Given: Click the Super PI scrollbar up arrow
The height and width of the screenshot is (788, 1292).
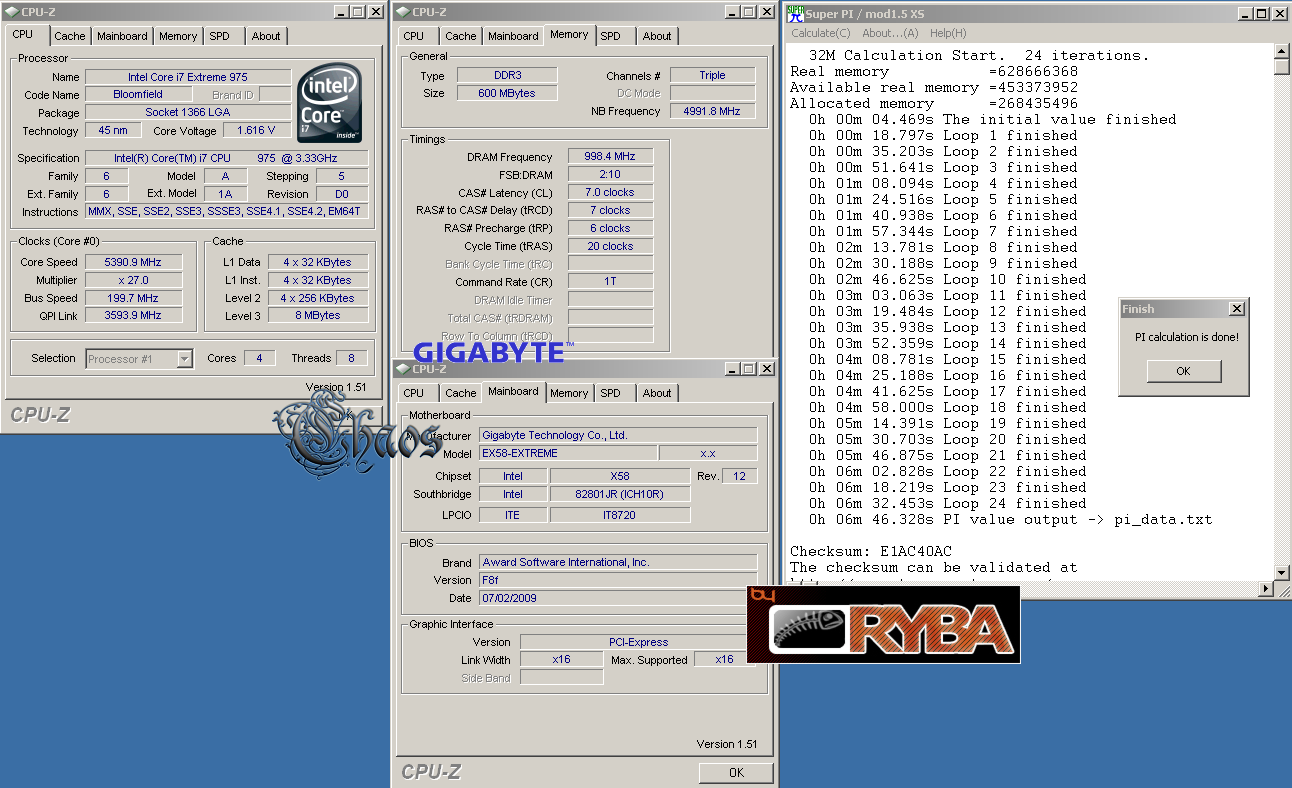Looking at the screenshot, I should click(1281, 52).
